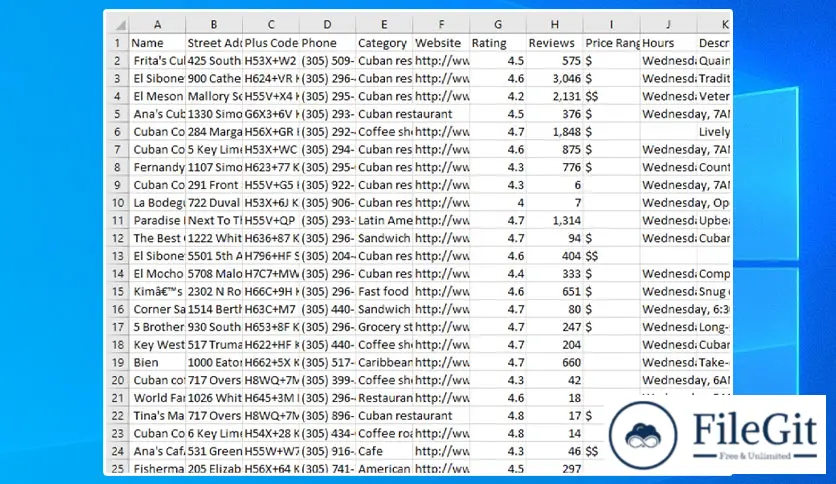Select the 'Street Ad' header cell
The image size is (836, 484).
pyautogui.click(x=214, y=43)
